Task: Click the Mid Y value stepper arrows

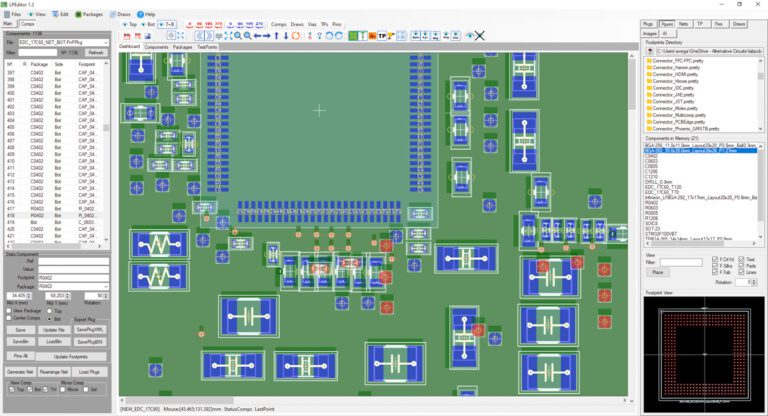Action: click(x=68, y=296)
